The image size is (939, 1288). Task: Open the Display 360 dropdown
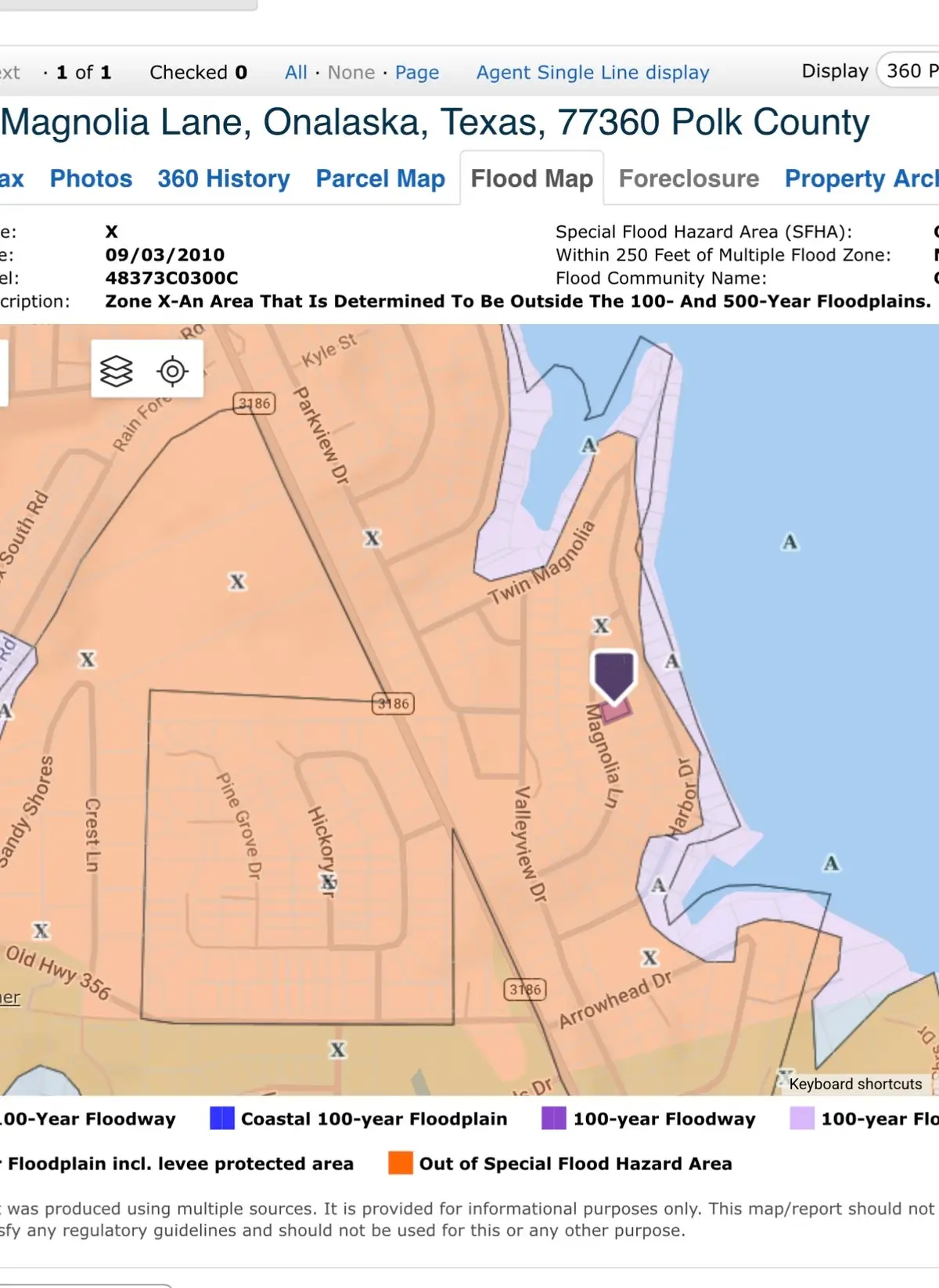908,71
